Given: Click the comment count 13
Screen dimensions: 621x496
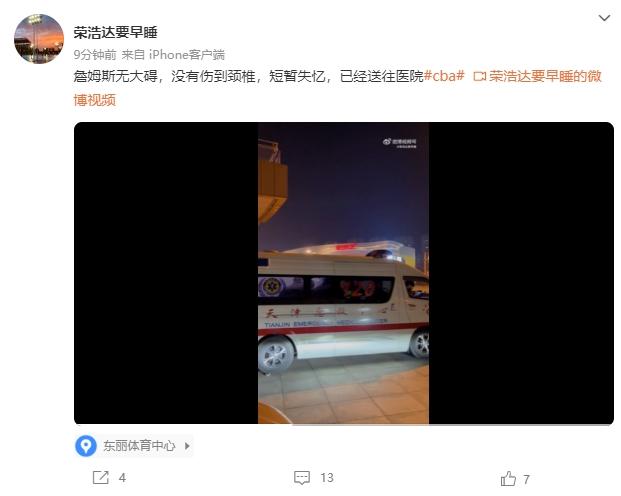Looking at the screenshot, I should pos(327,478).
